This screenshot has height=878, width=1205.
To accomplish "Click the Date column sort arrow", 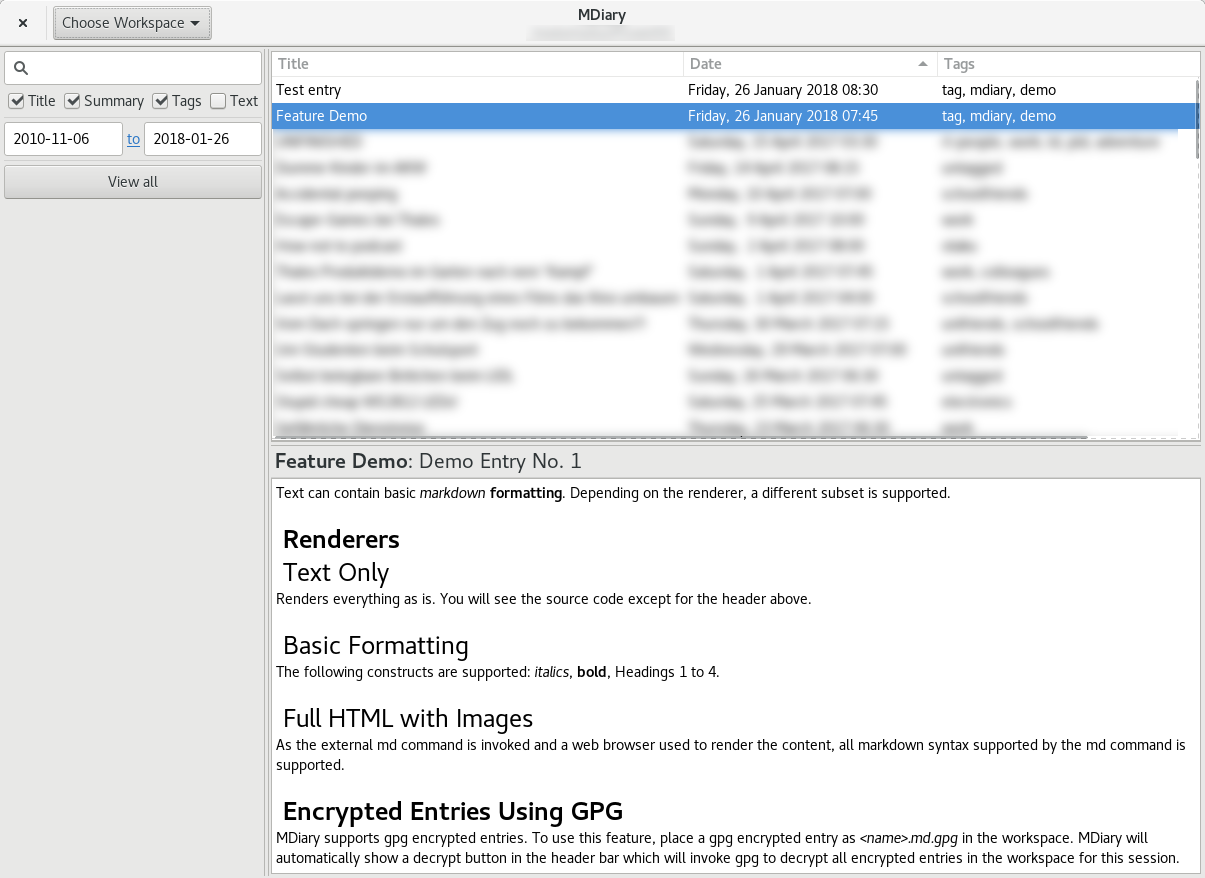I will click(x=922, y=64).
